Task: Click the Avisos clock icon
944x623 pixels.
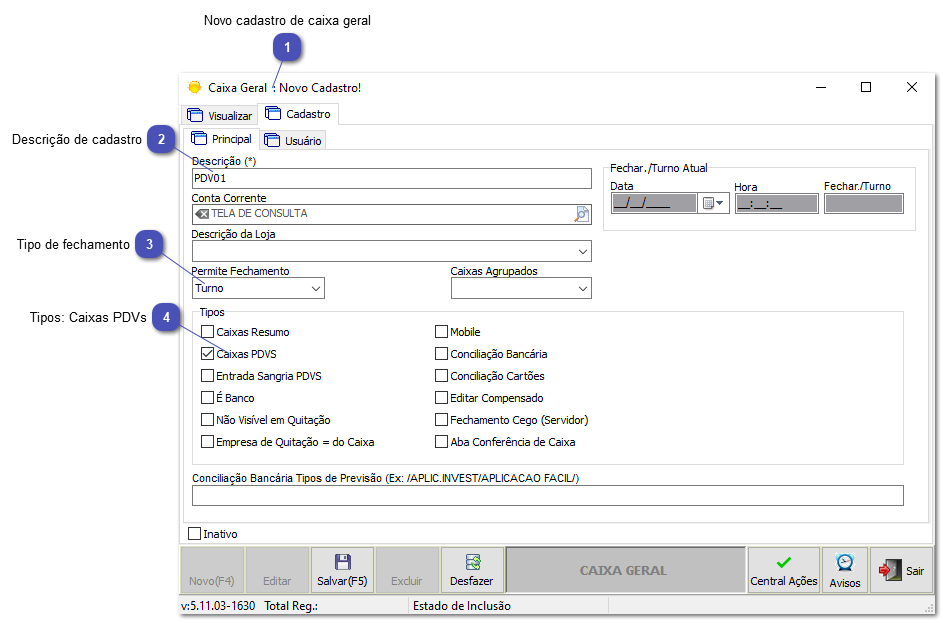Action: click(844, 563)
